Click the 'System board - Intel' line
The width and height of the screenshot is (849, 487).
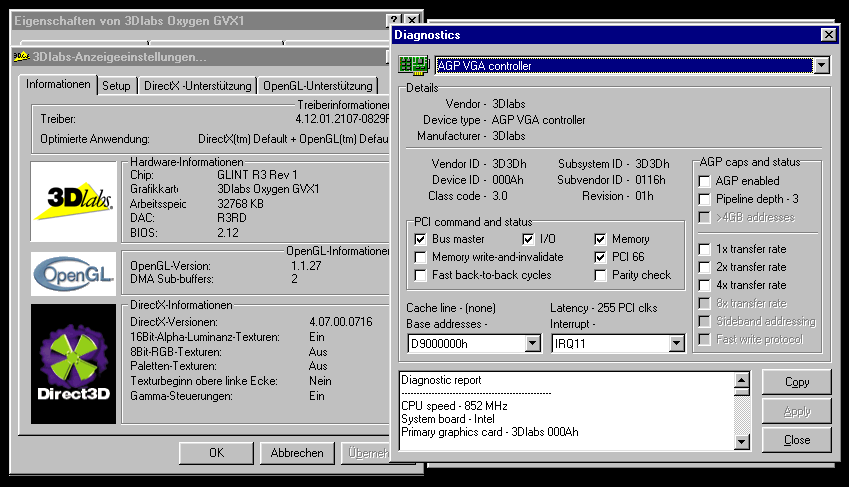pos(448,419)
